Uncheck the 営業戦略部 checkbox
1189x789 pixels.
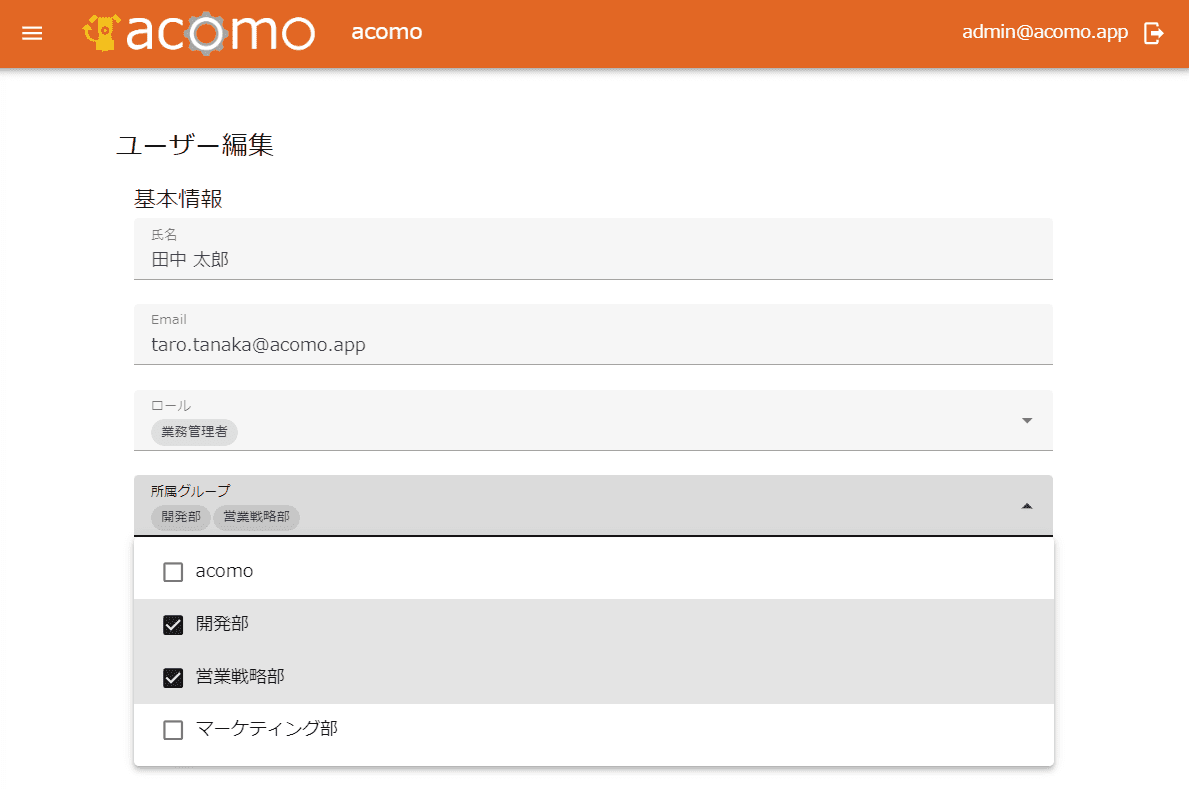point(173,678)
